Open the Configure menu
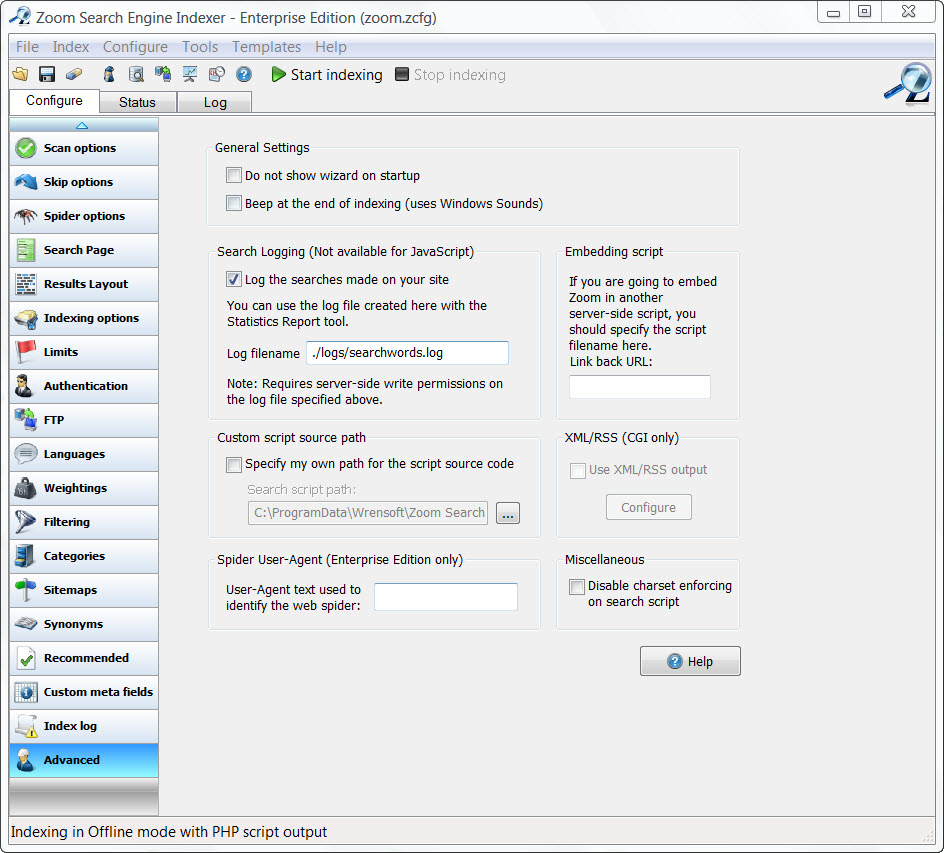 click(135, 47)
